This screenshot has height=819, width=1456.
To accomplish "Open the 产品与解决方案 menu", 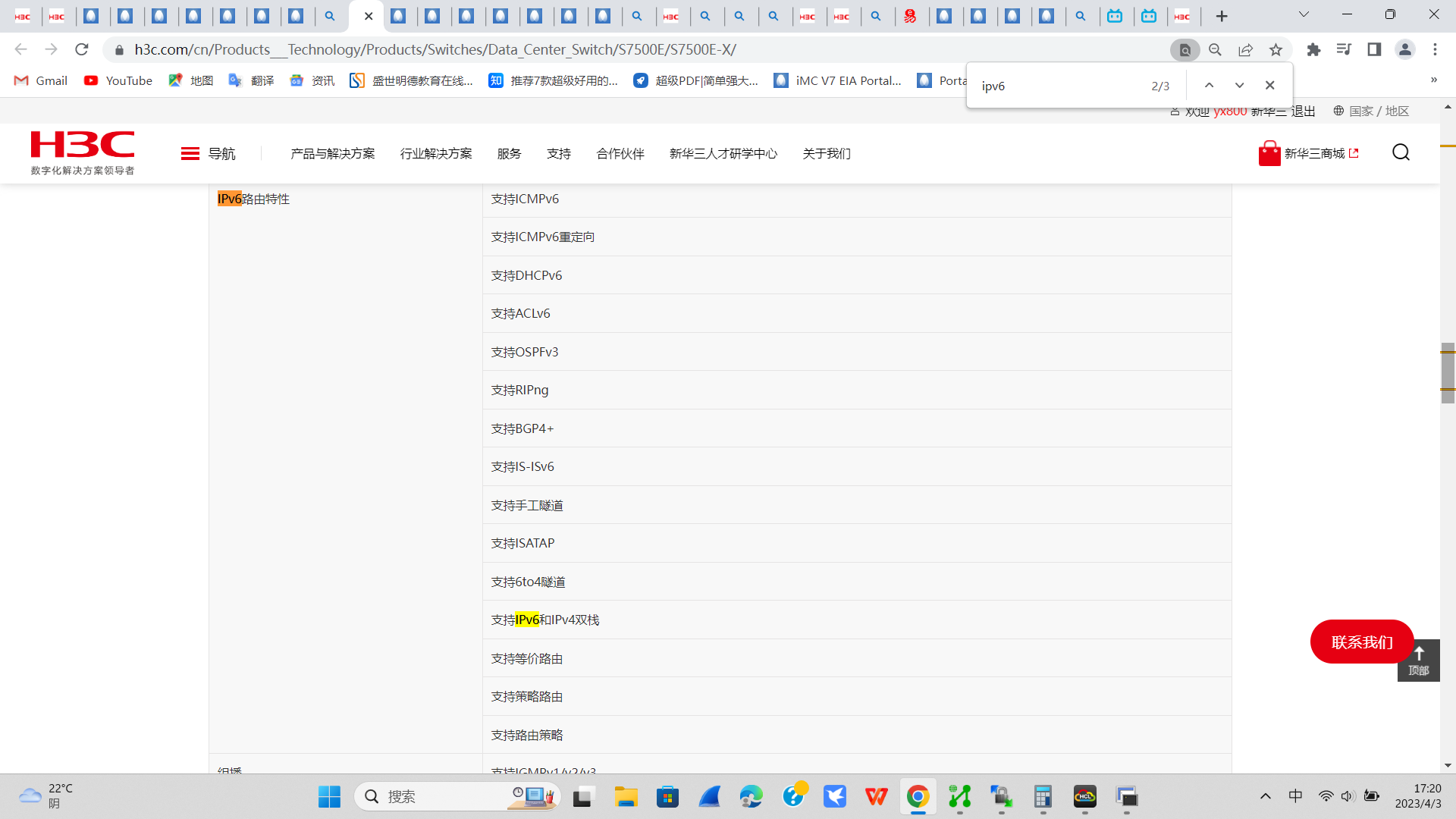I will tap(332, 154).
